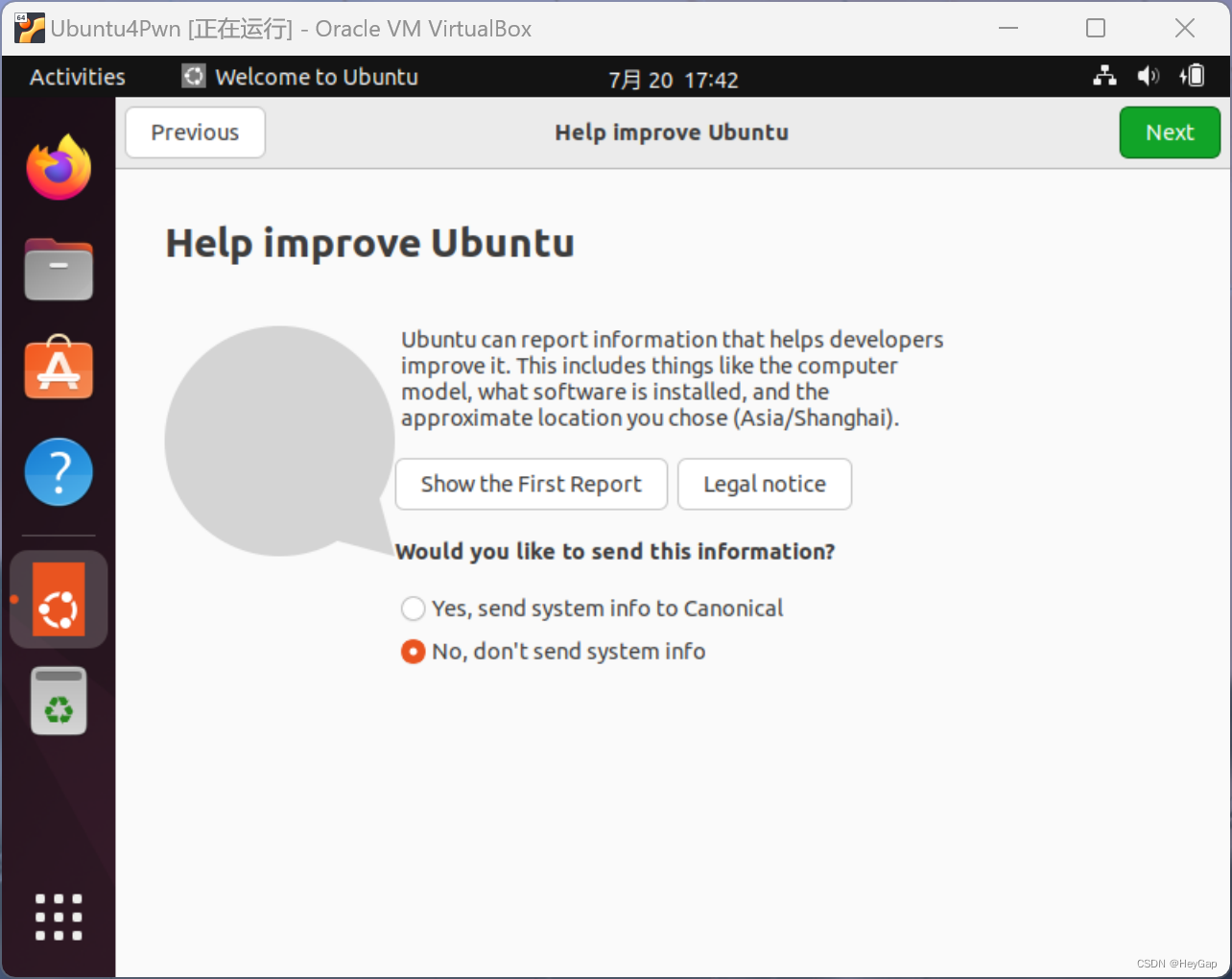Open the Trash dock icon
This screenshot has height=979, width=1232.
click(59, 701)
